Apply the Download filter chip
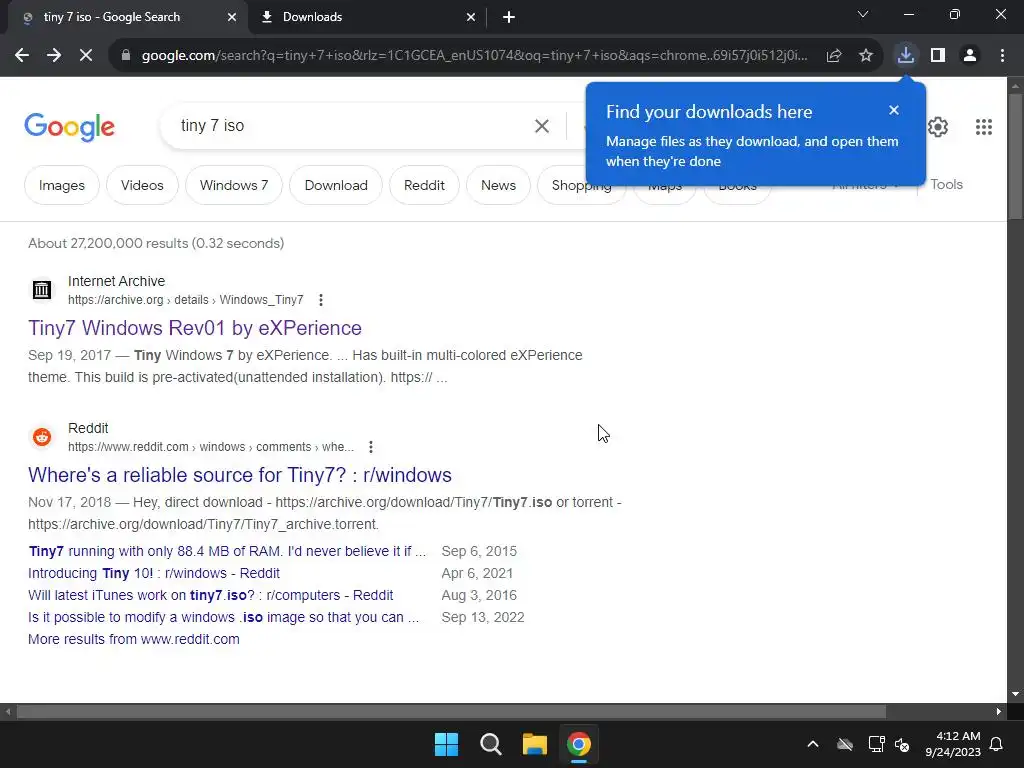 pos(336,185)
